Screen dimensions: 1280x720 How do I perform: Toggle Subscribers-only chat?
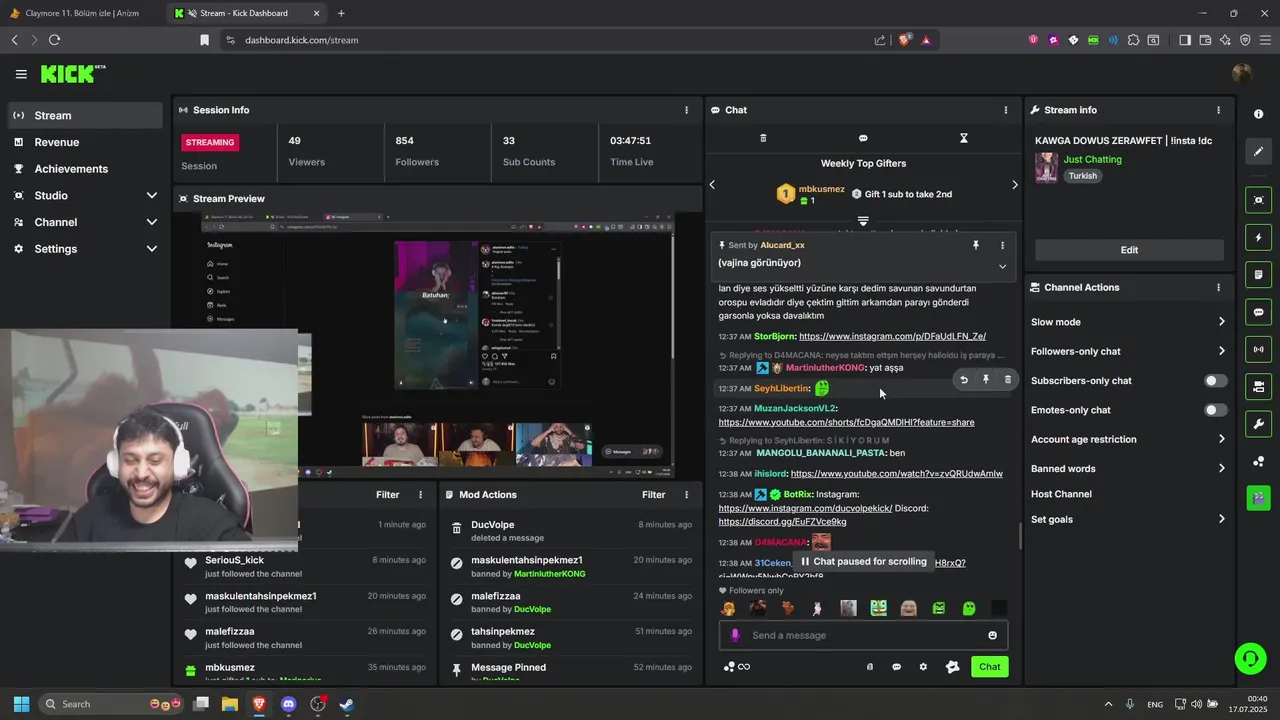(1215, 381)
